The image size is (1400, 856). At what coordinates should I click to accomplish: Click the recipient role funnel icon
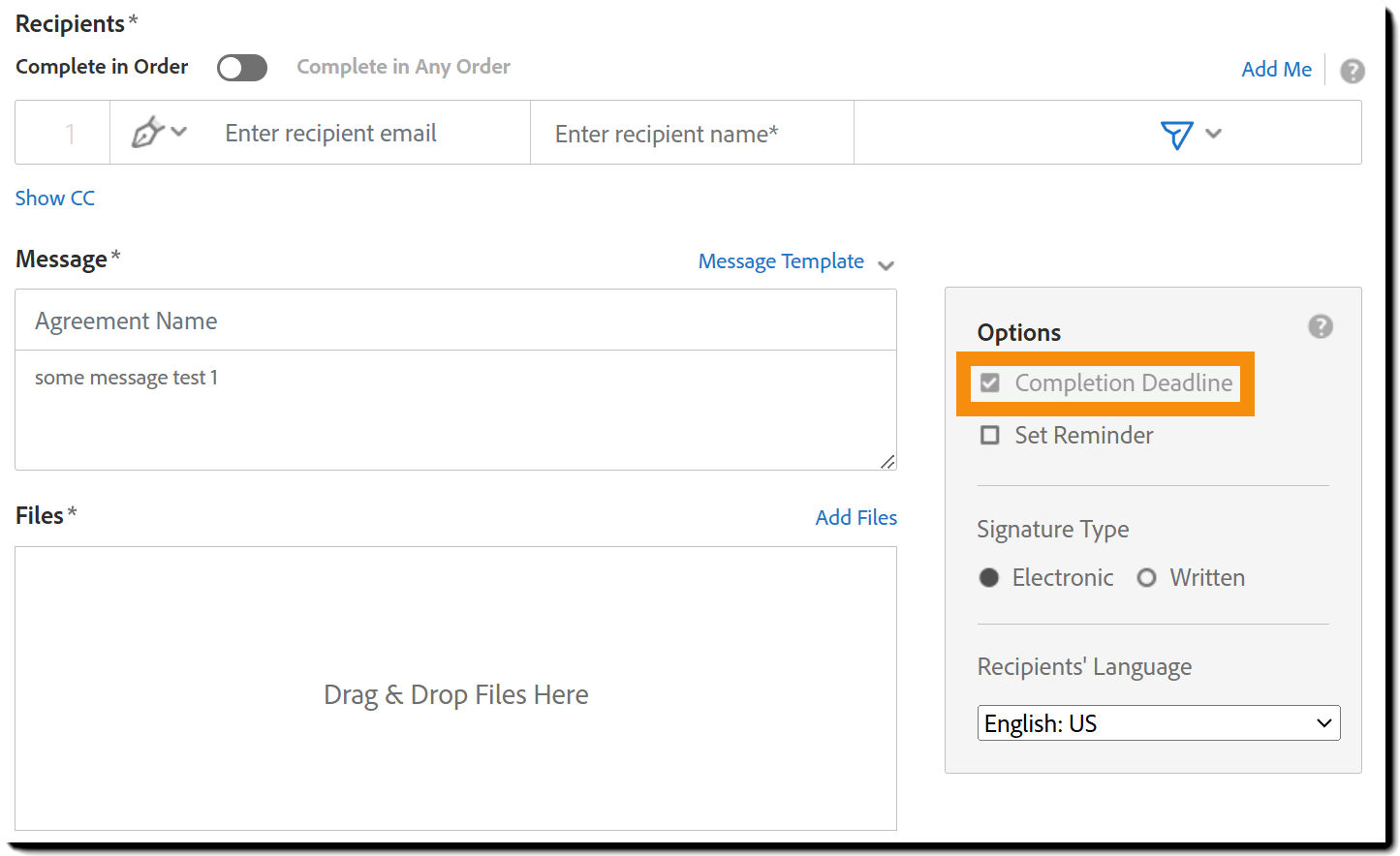[x=1176, y=136]
